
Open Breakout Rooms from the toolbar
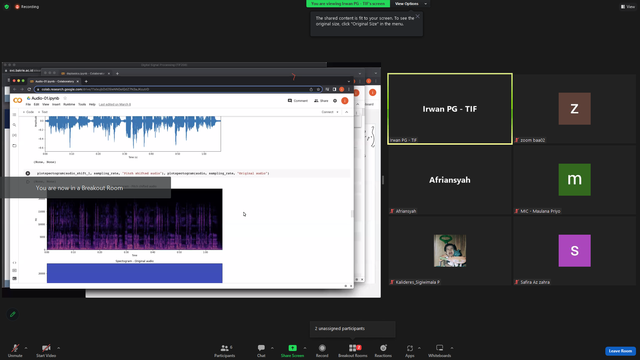tap(353, 350)
